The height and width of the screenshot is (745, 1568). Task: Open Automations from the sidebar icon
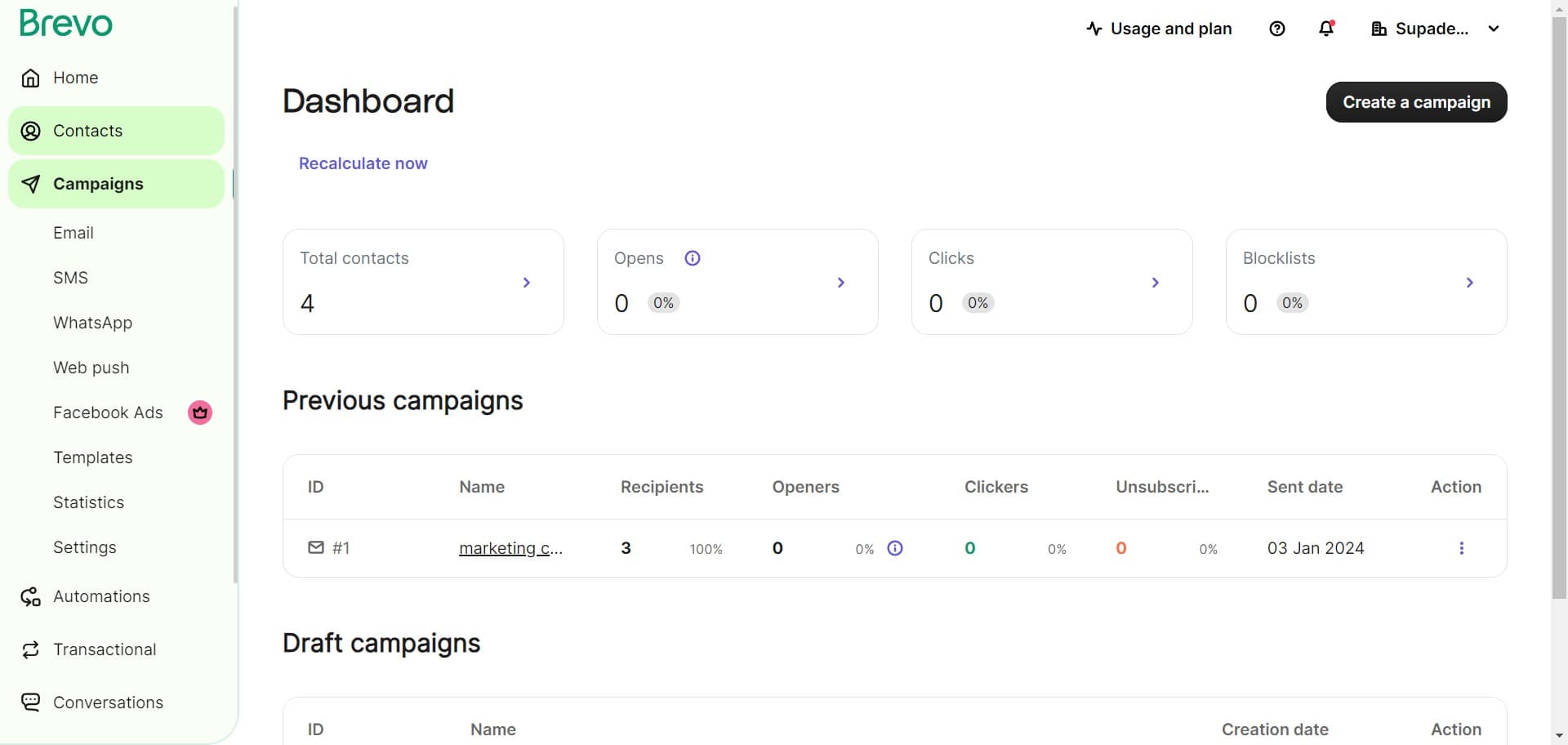pyautogui.click(x=30, y=596)
